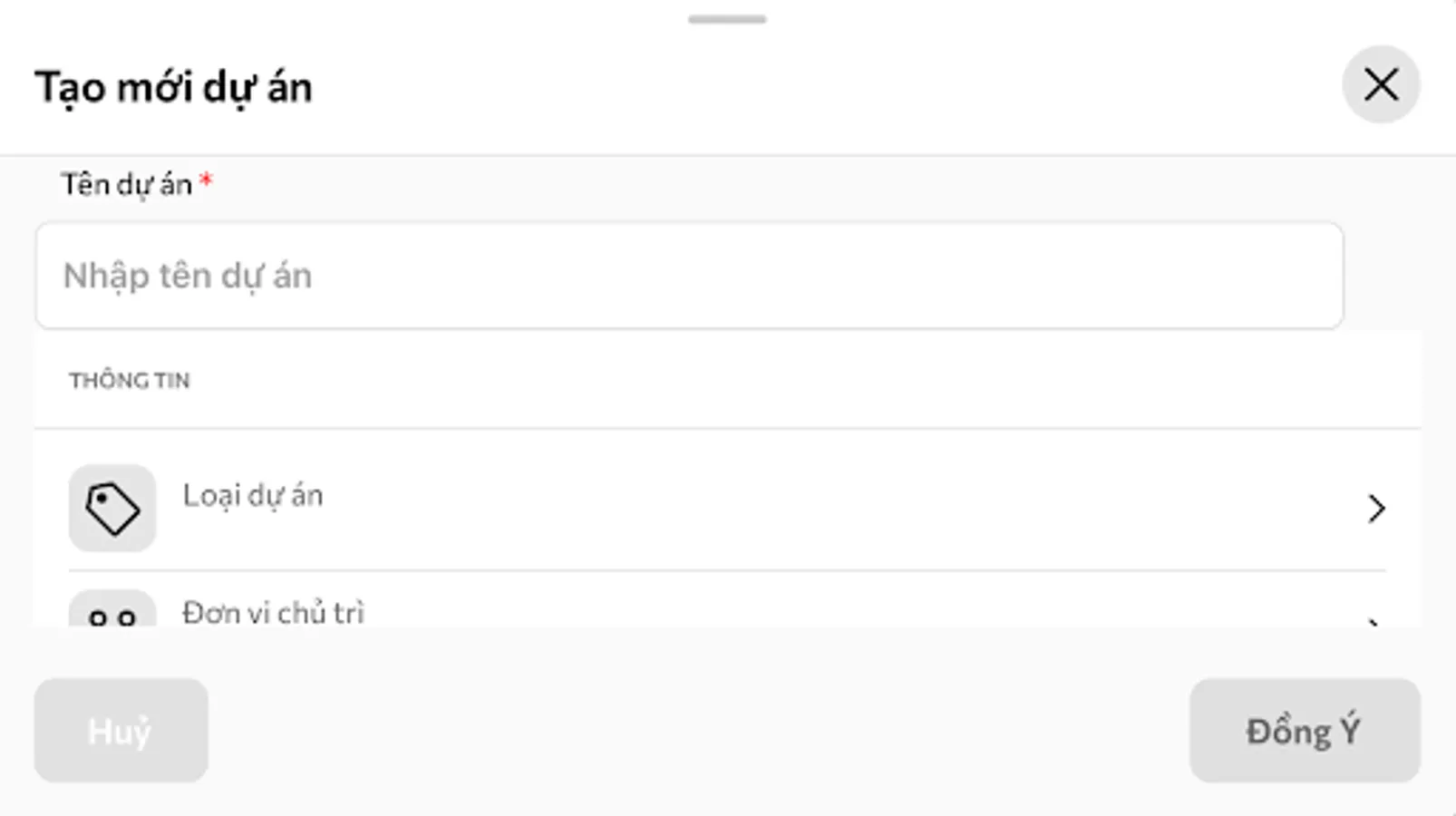Click empty footer space between Huỷ and Đồng Ý
This screenshot has height=816, width=1456.
coord(698,731)
